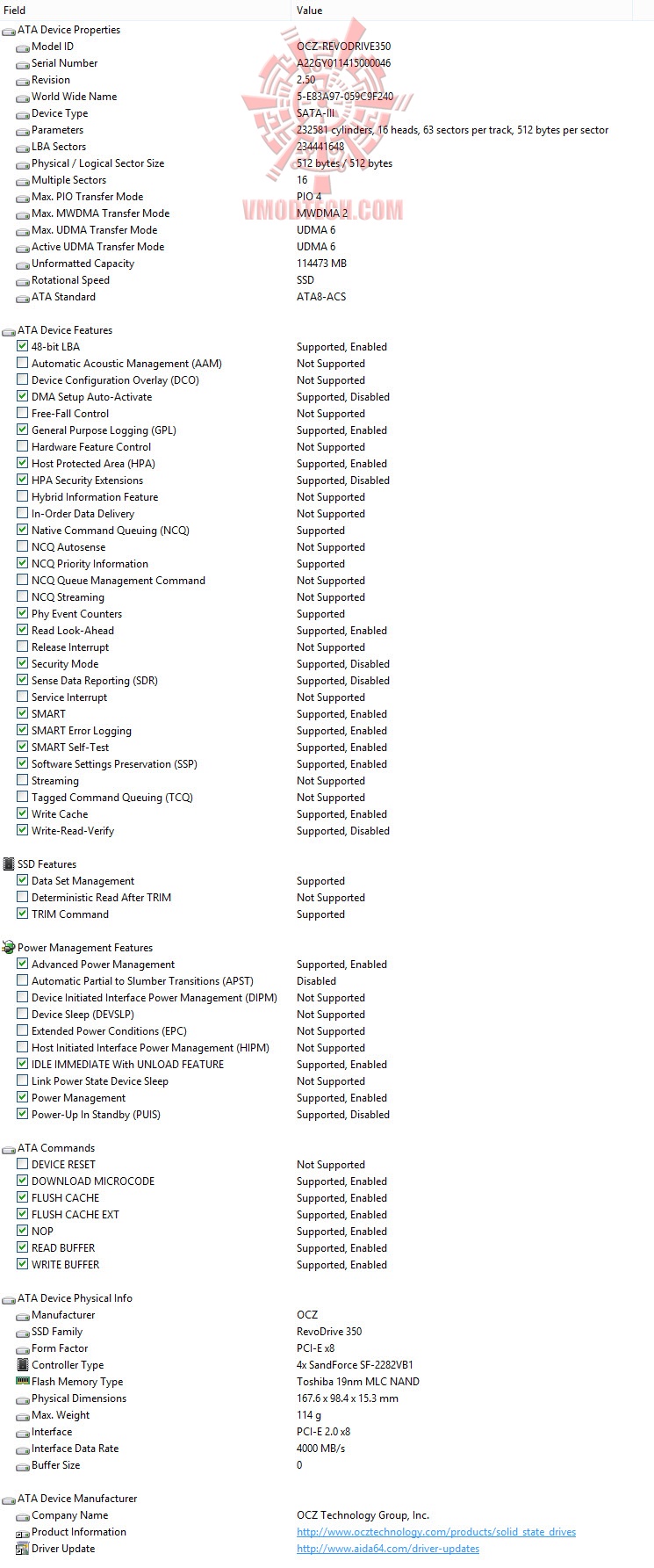Select the 114473 MB capacity value

tap(321, 264)
